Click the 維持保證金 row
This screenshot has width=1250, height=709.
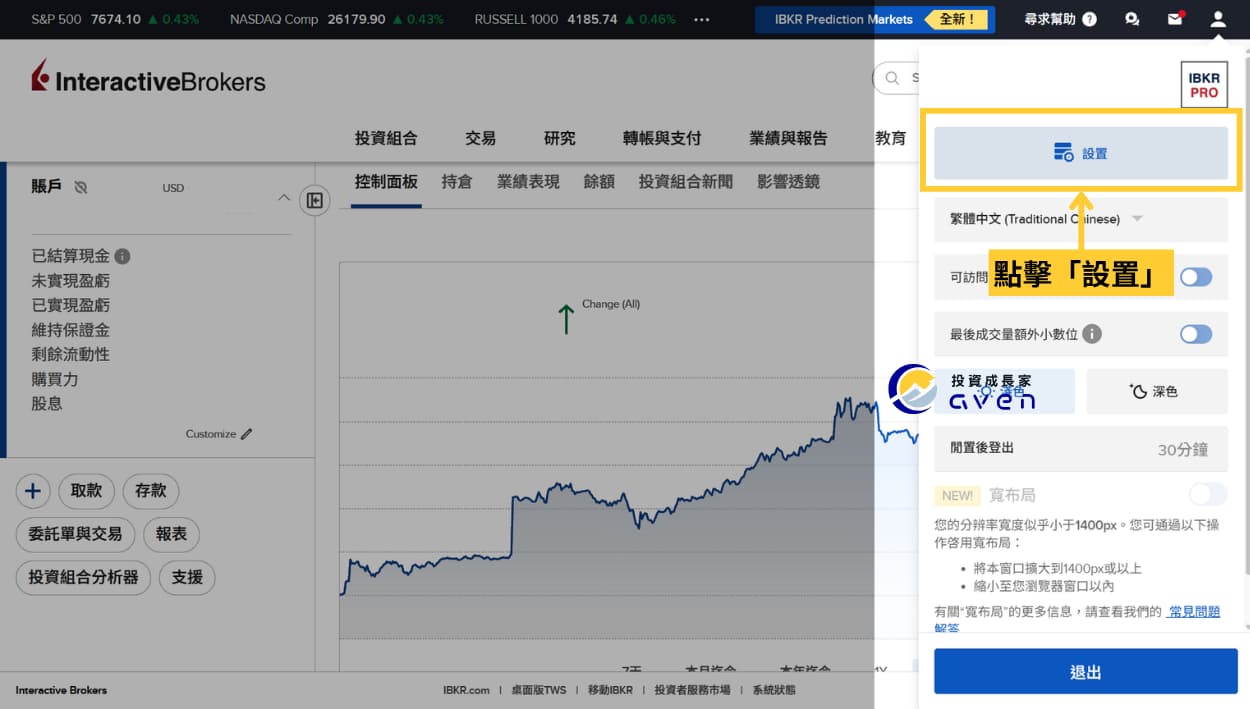pos(70,330)
